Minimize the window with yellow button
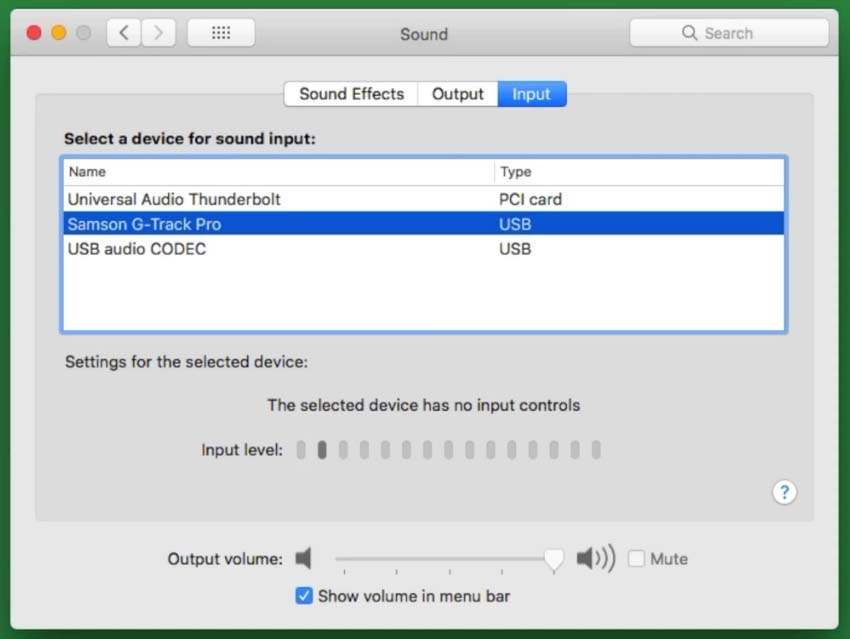850x639 pixels. tap(59, 33)
